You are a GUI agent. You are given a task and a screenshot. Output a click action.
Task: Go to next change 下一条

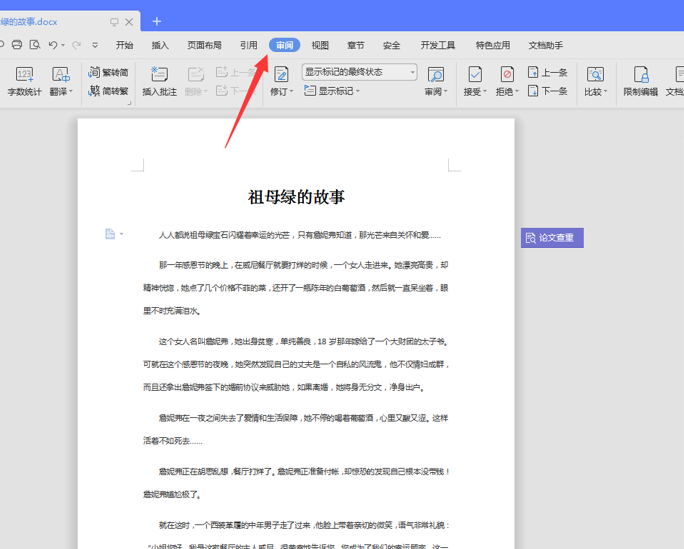(x=547, y=91)
